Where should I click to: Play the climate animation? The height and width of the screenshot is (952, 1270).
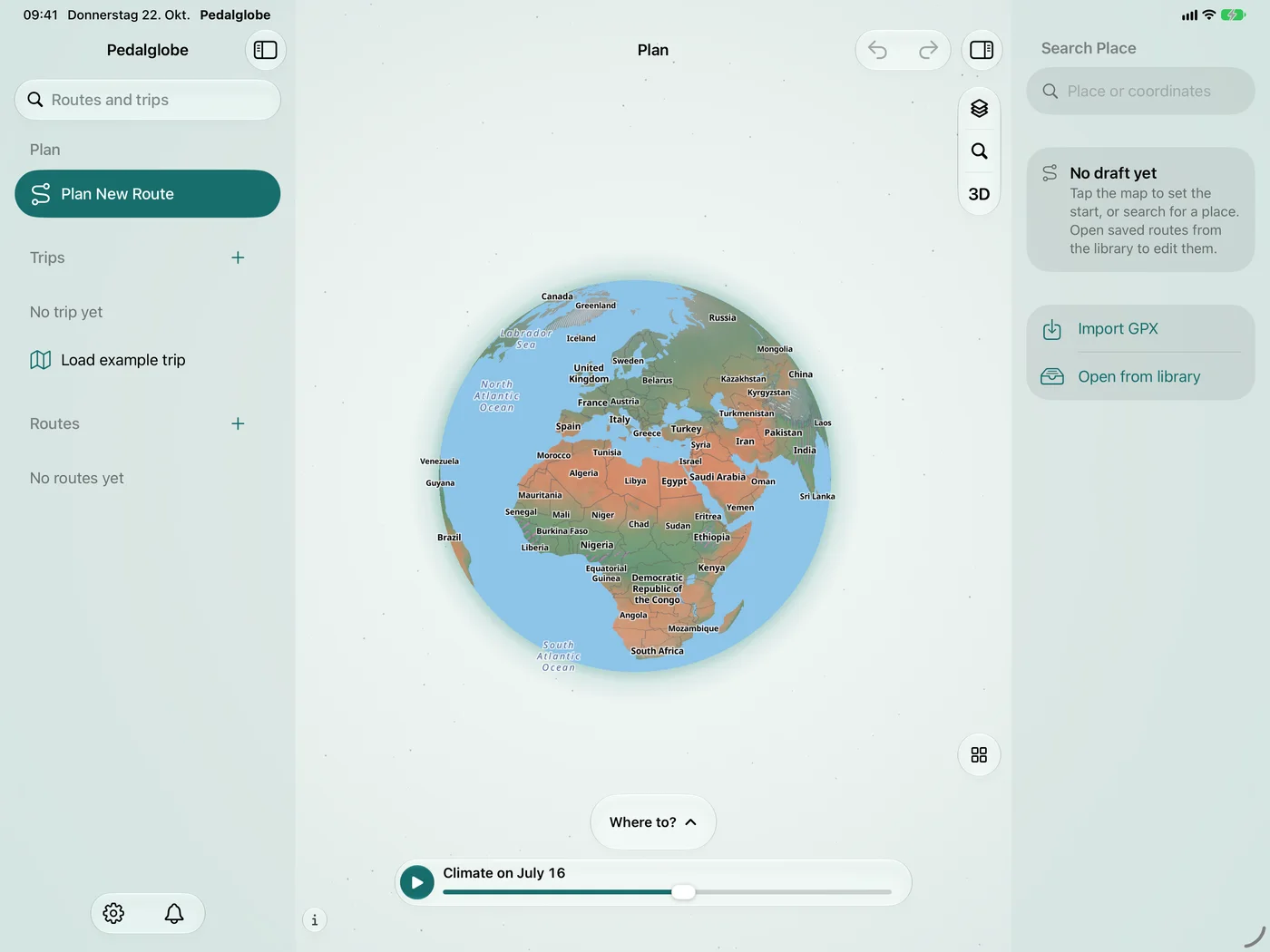[x=417, y=882]
